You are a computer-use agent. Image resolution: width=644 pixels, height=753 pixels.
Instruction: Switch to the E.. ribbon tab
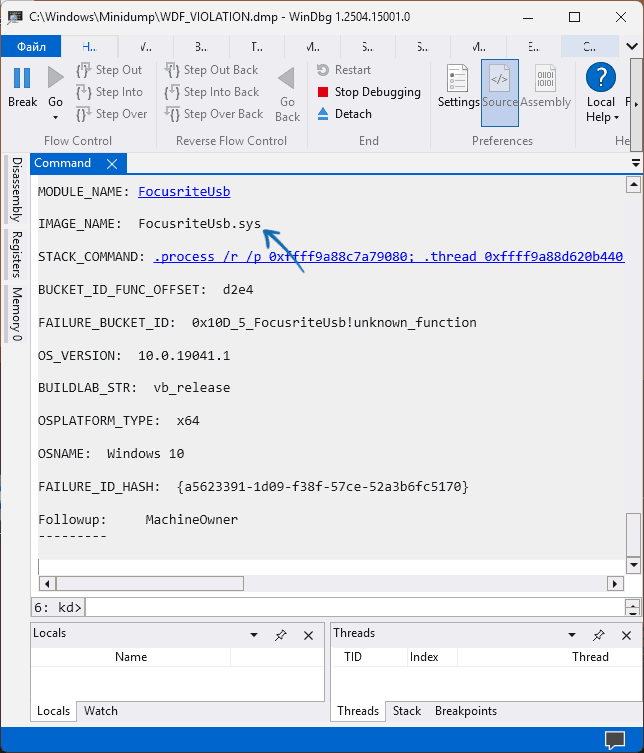[x=533, y=47]
